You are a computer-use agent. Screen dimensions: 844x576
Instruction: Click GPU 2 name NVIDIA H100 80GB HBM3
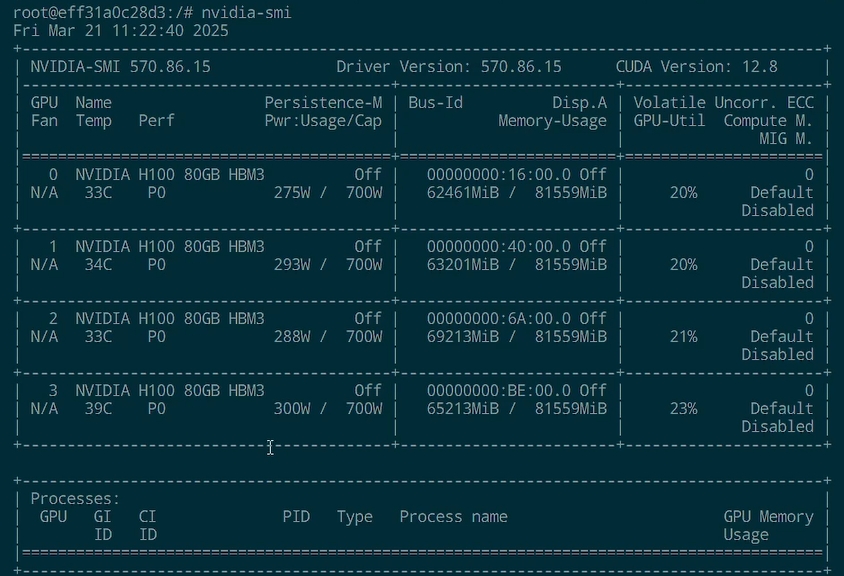[x=170, y=319]
